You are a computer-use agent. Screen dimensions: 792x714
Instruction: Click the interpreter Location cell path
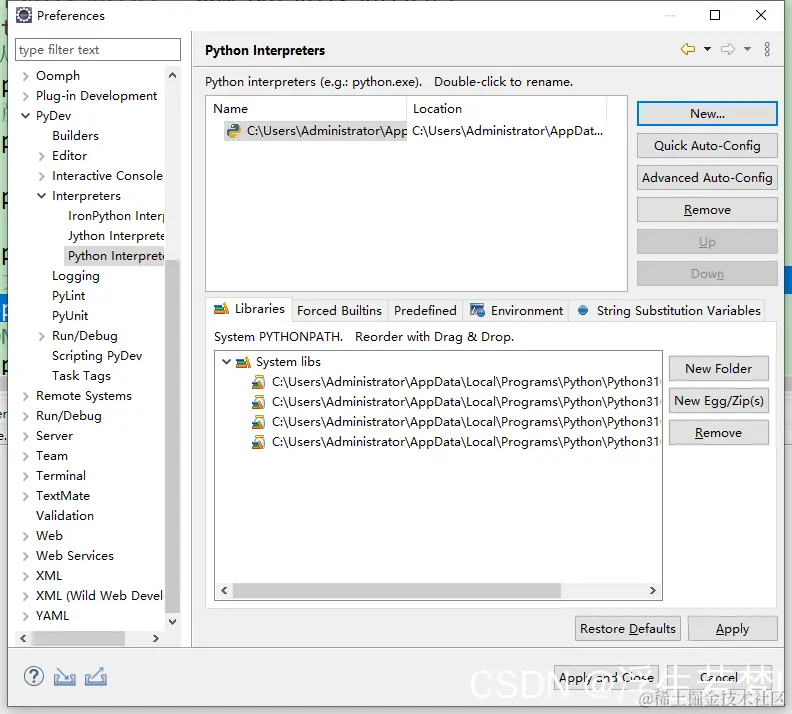(508, 131)
